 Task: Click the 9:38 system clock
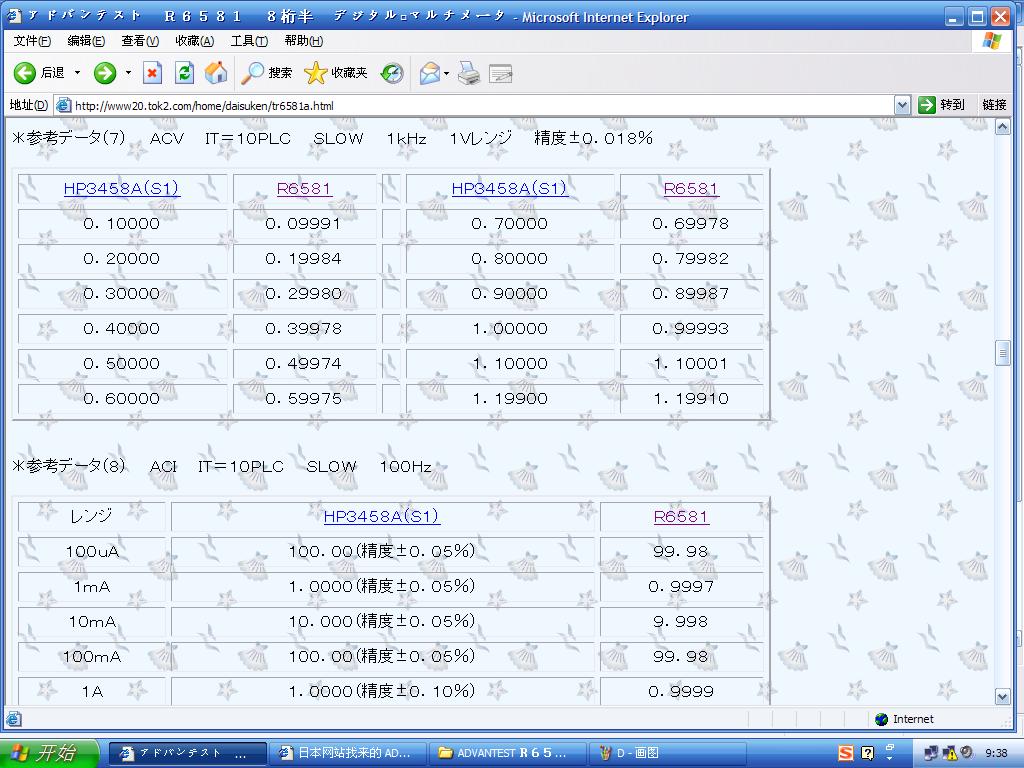[996, 754]
